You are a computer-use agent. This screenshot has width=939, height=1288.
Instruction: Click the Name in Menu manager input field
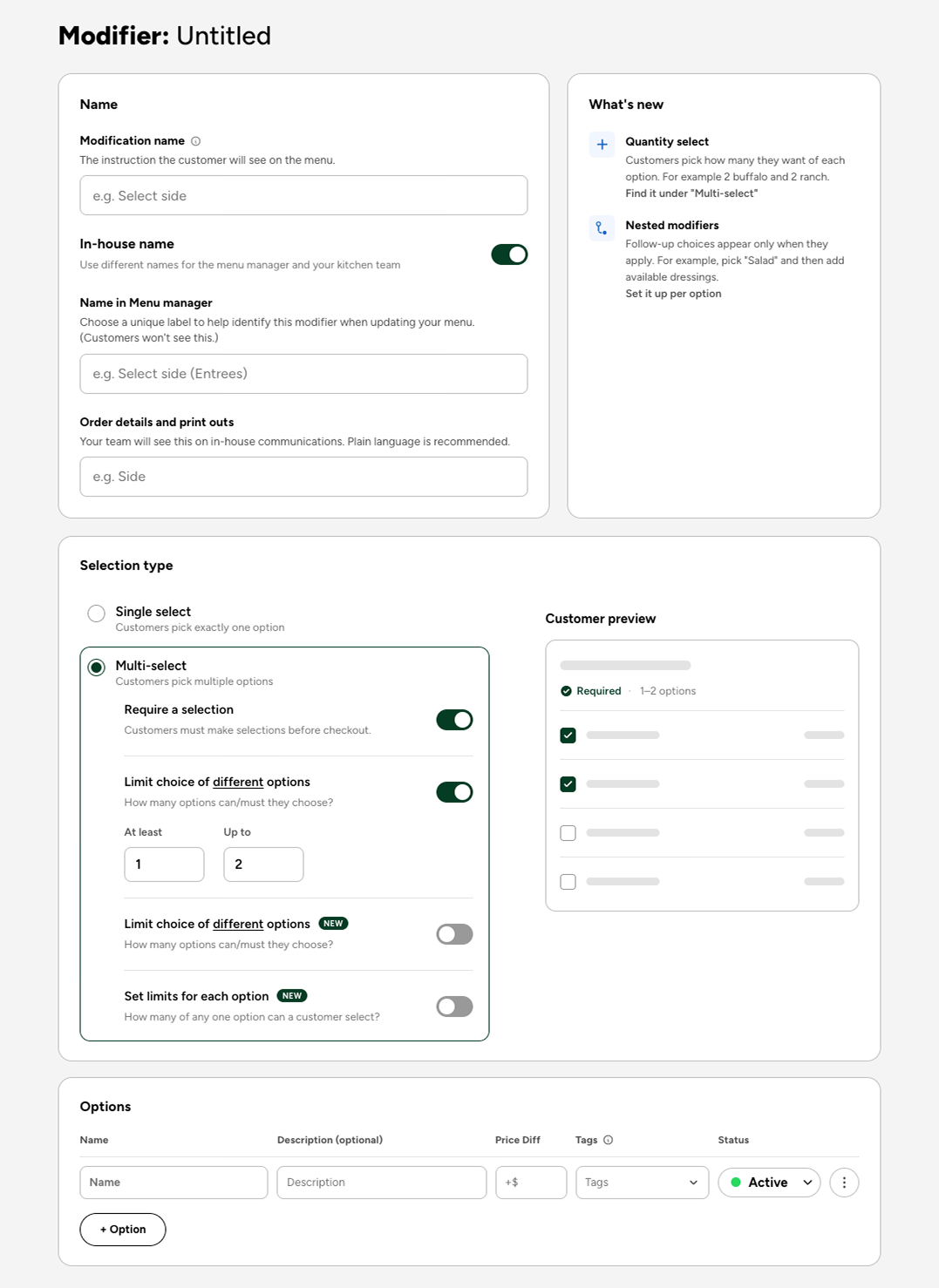point(303,374)
